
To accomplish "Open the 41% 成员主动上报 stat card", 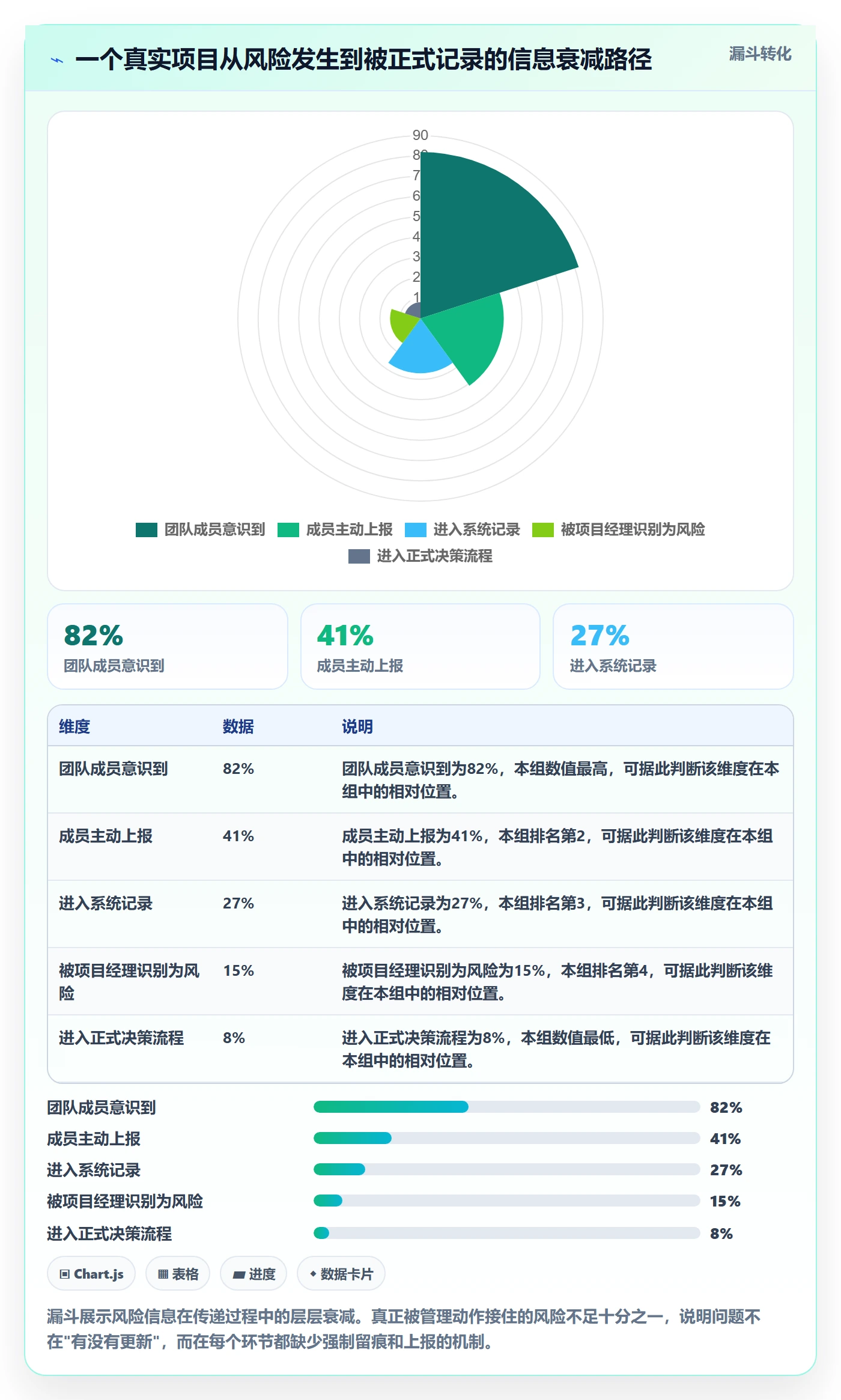I will coord(421,647).
